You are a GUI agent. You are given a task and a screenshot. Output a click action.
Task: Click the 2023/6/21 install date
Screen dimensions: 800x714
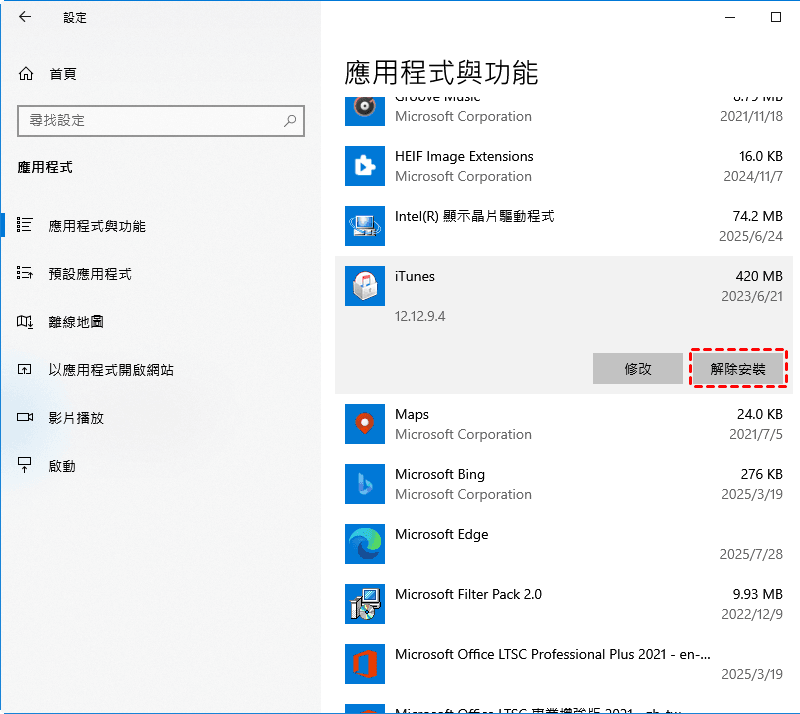(x=752, y=296)
